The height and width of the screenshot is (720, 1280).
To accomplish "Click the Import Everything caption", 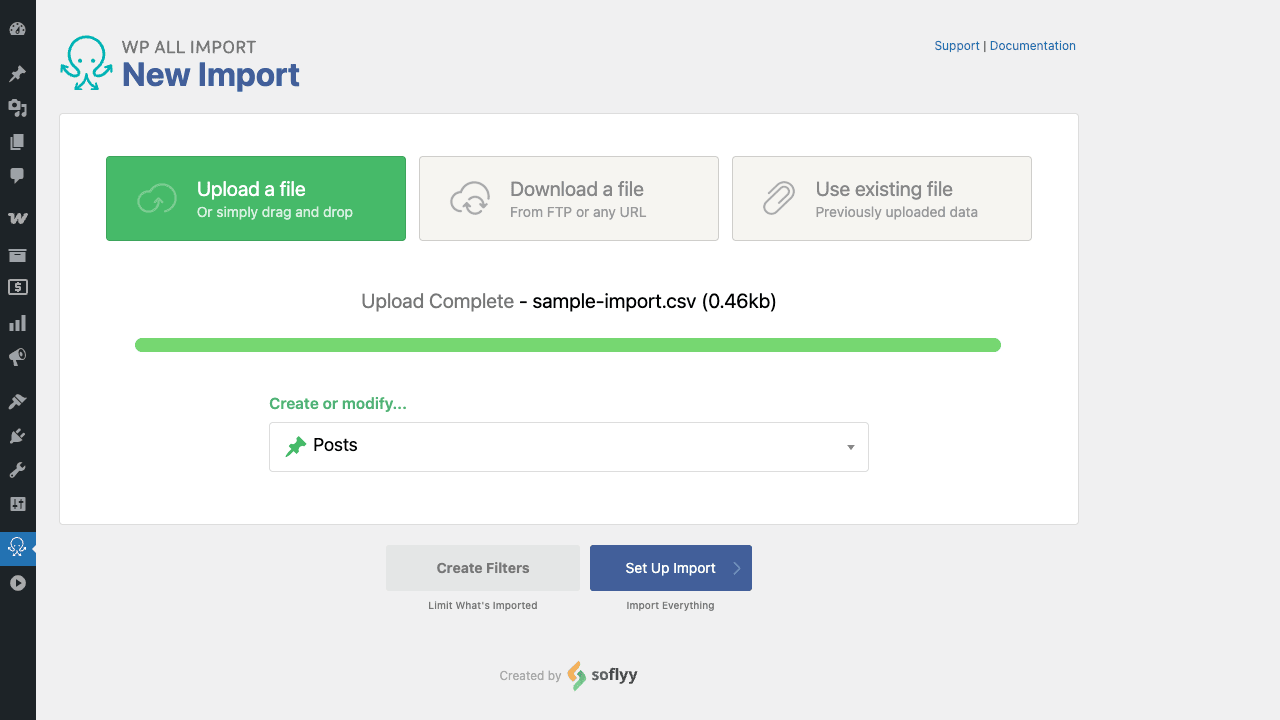I will click(x=671, y=605).
